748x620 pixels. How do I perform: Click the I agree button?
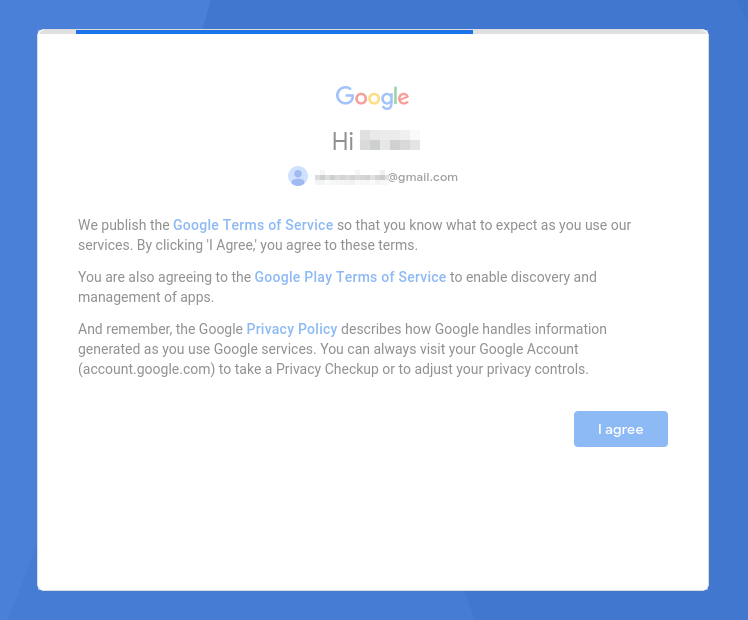pyautogui.click(x=621, y=429)
